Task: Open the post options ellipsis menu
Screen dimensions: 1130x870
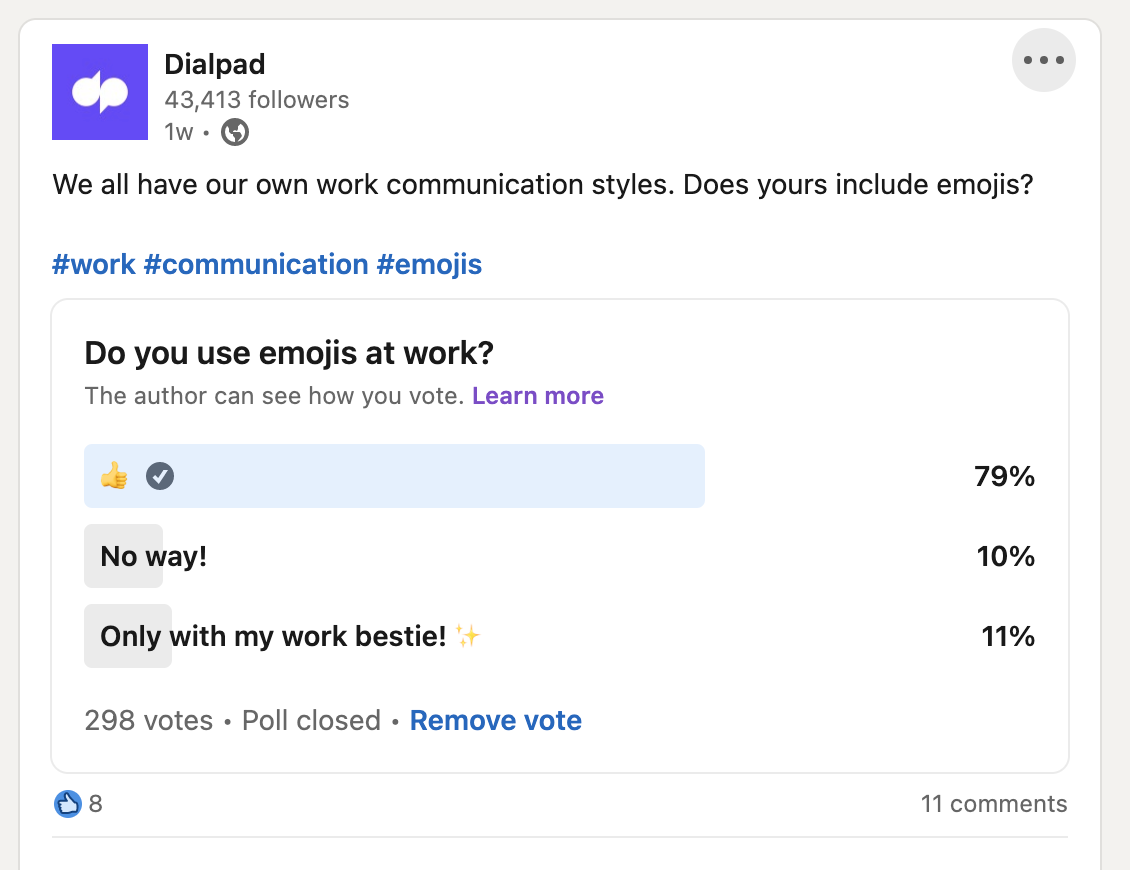Action: (1043, 59)
